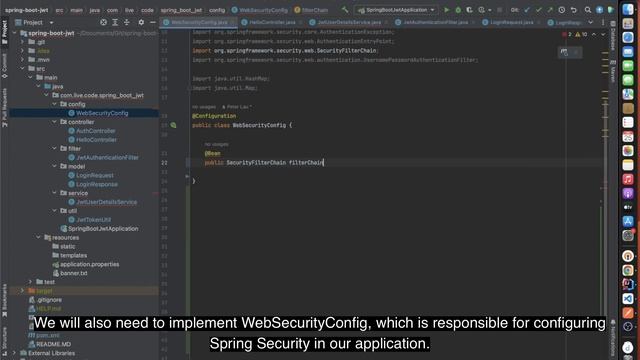
Task: Toggle the Commit tool window button
Action: click(4, 66)
